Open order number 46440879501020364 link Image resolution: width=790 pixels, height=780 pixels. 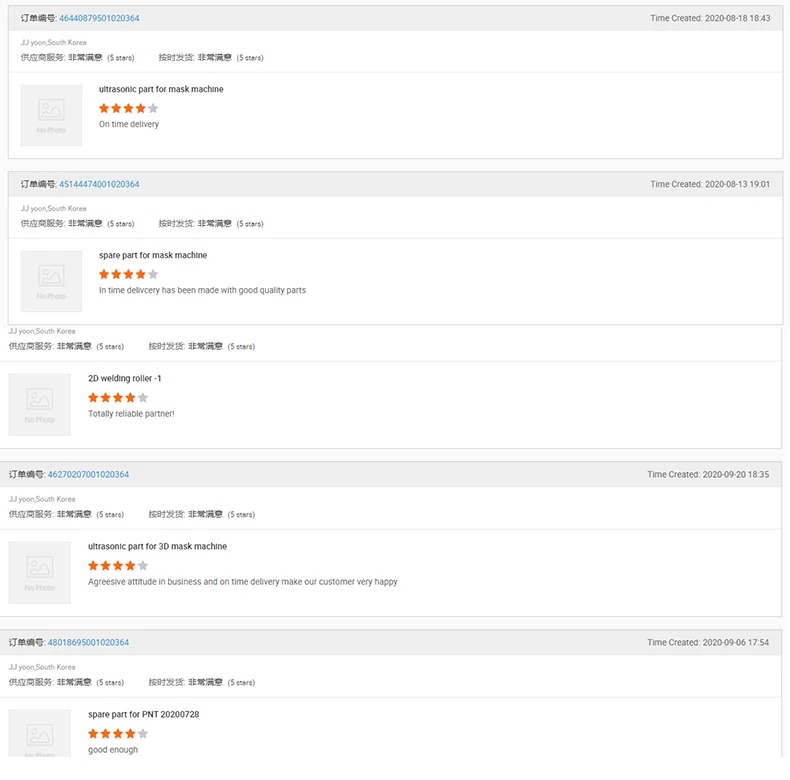[x=99, y=18]
